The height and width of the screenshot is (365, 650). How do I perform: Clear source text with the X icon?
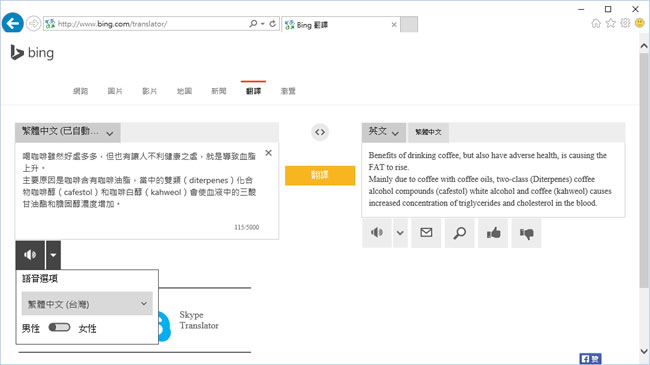coord(269,153)
